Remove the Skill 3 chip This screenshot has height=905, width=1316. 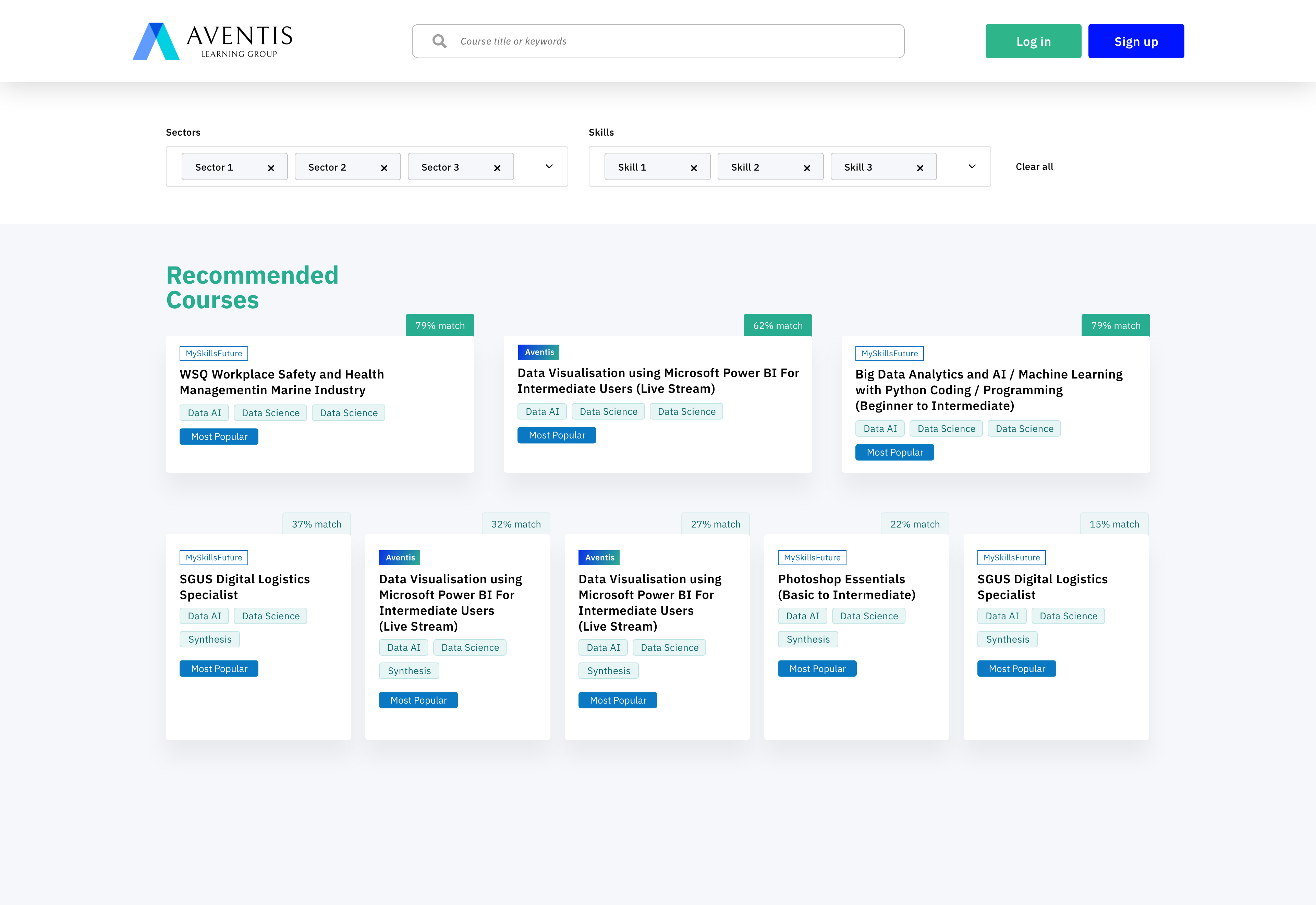pos(920,168)
